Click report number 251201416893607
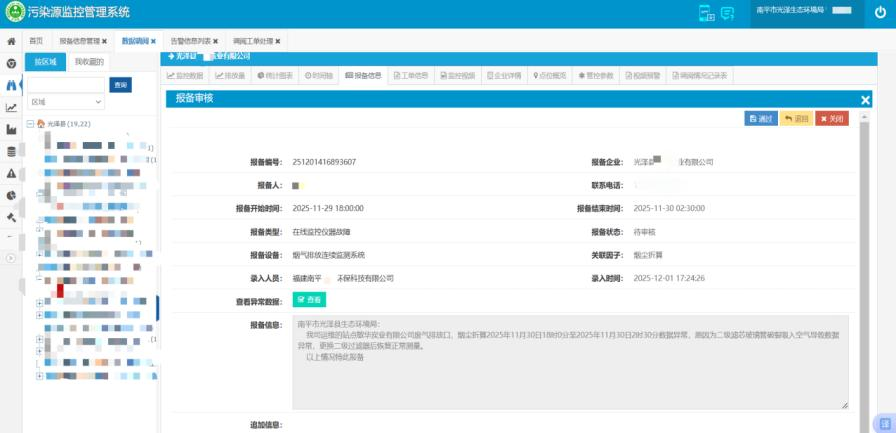896x433 pixels. (324, 162)
